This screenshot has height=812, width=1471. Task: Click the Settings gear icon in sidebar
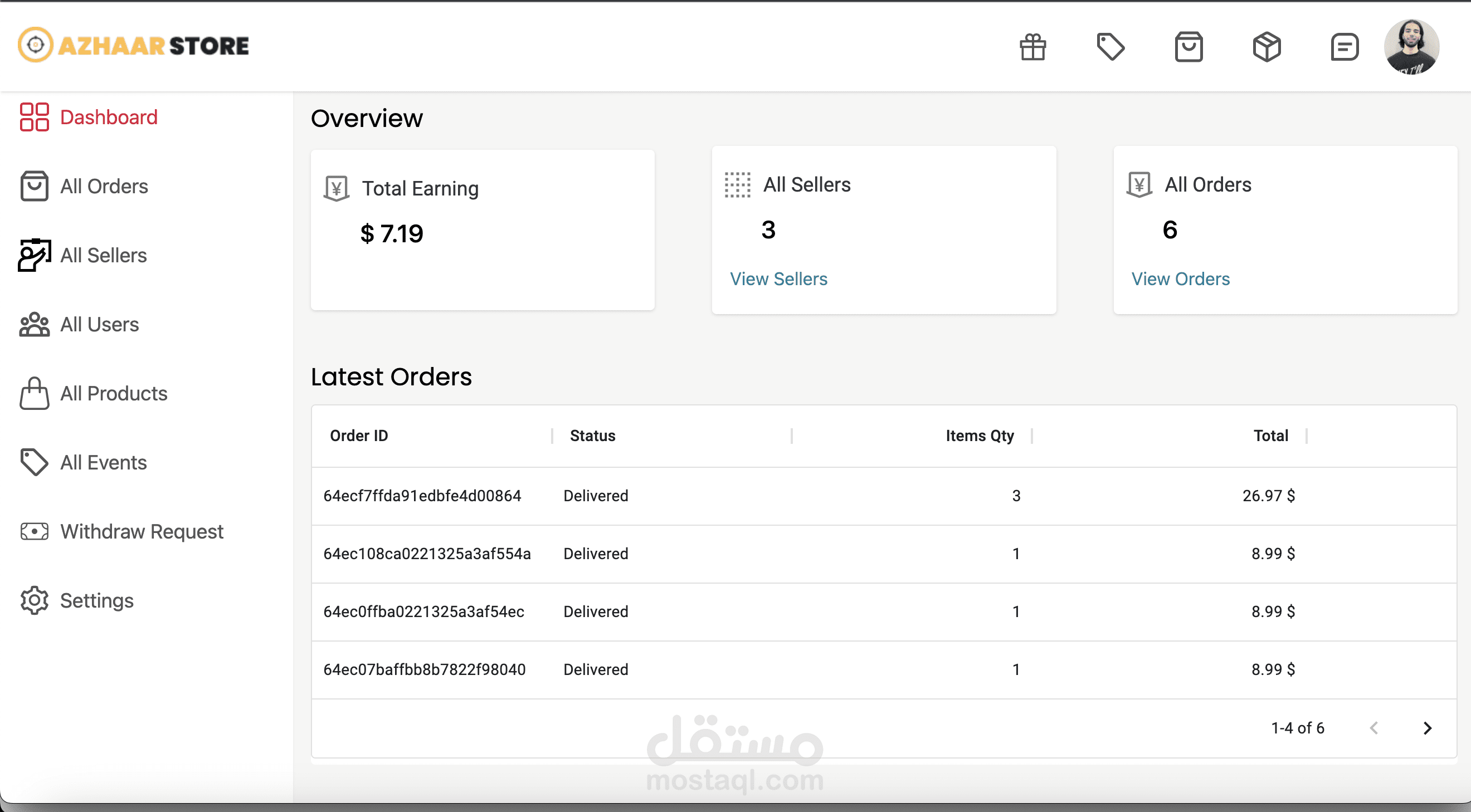34,600
